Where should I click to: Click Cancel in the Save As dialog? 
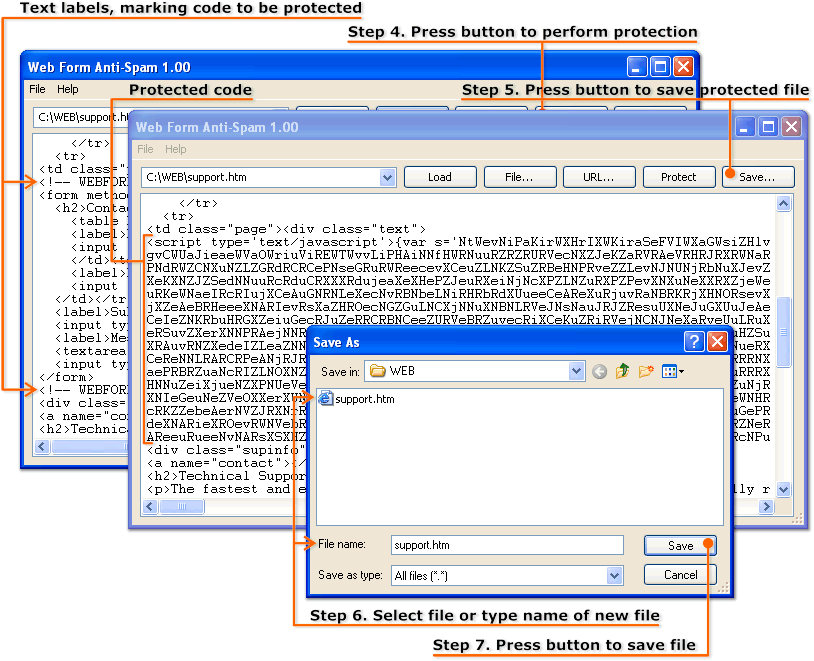tap(680, 575)
